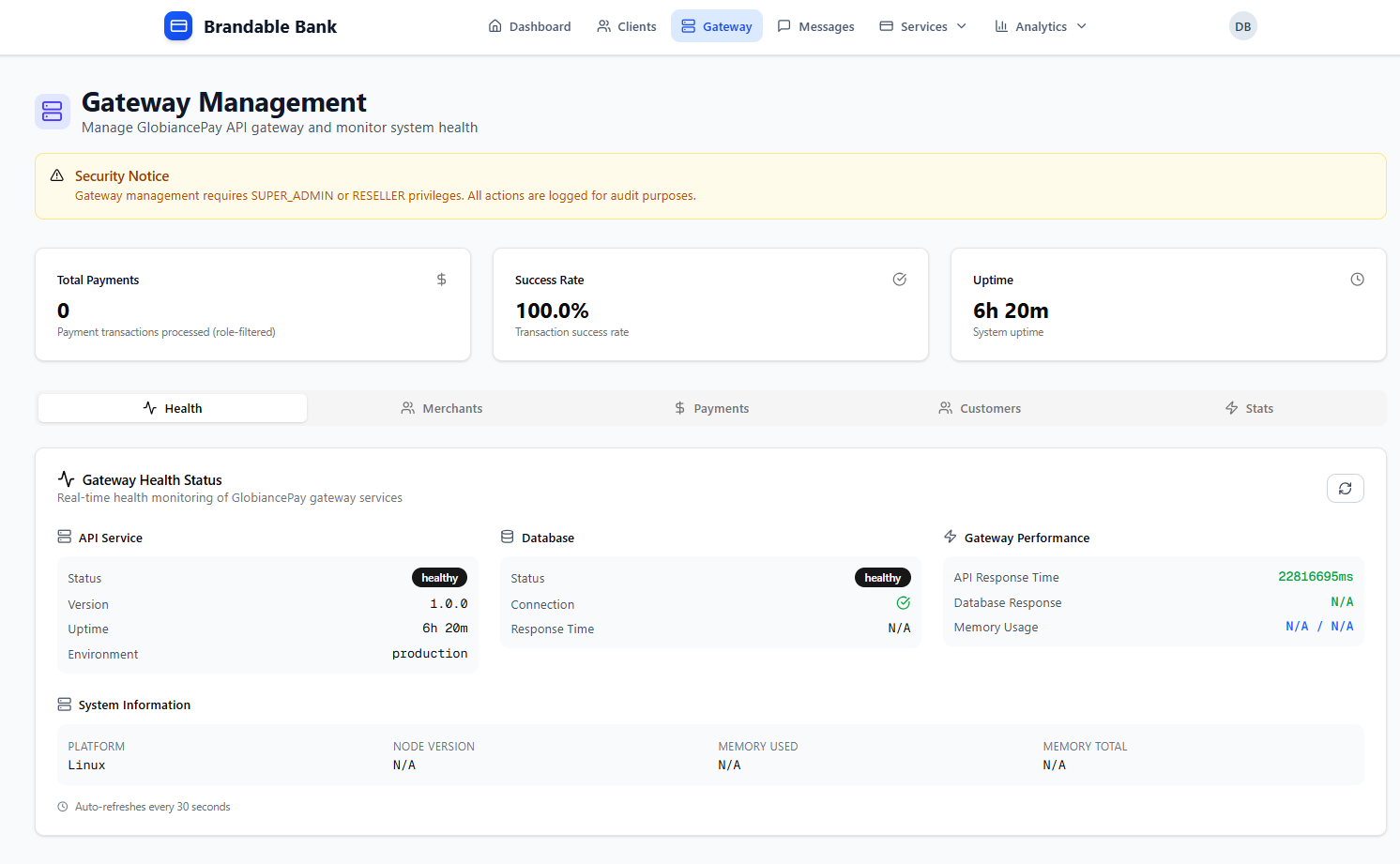Go to Dashboard in navigation

(529, 26)
